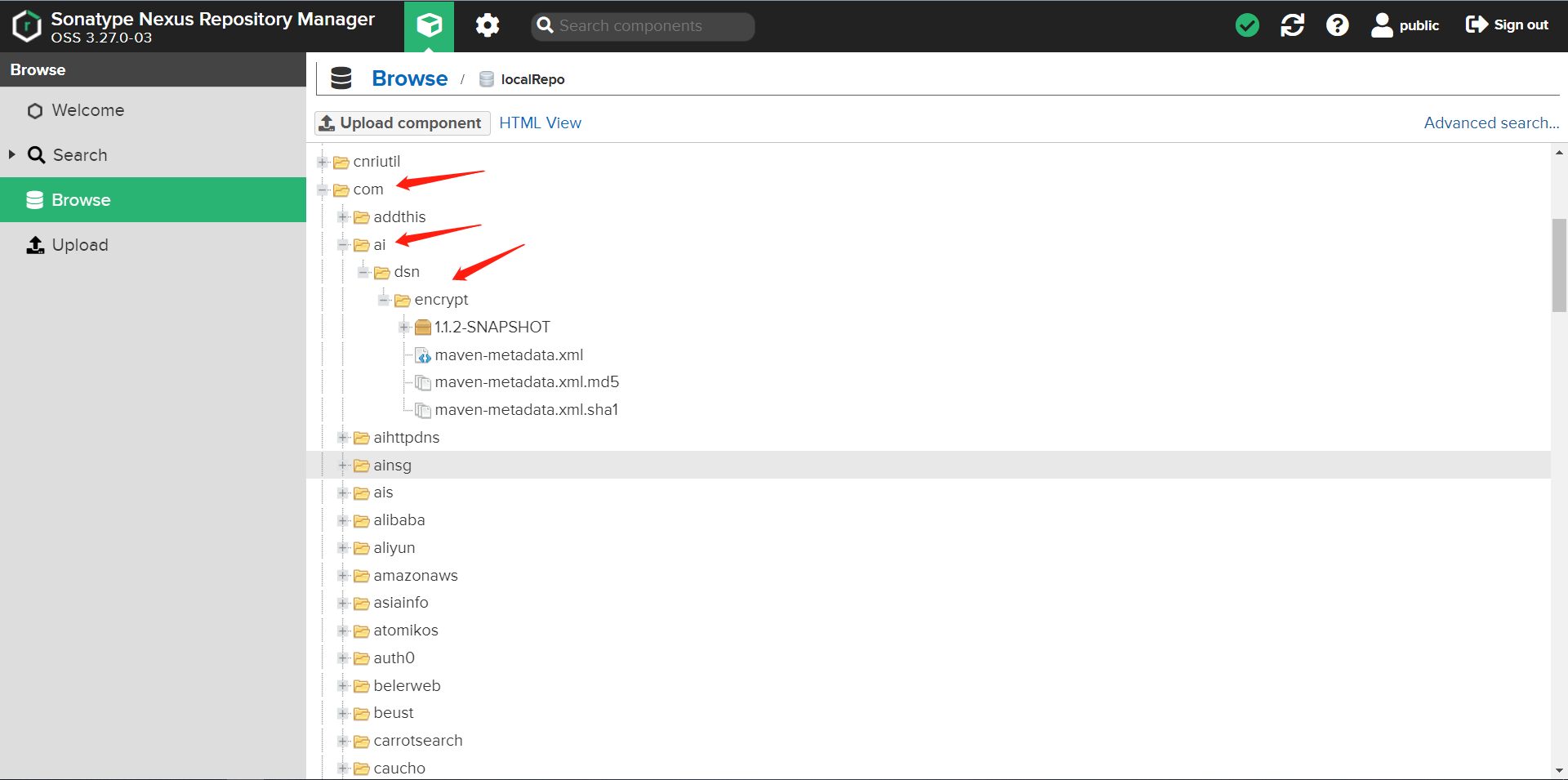The width and height of the screenshot is (1568, 780).
Task: Select the 1.1.2-SNAPSHOT version label
Action: 492,328
